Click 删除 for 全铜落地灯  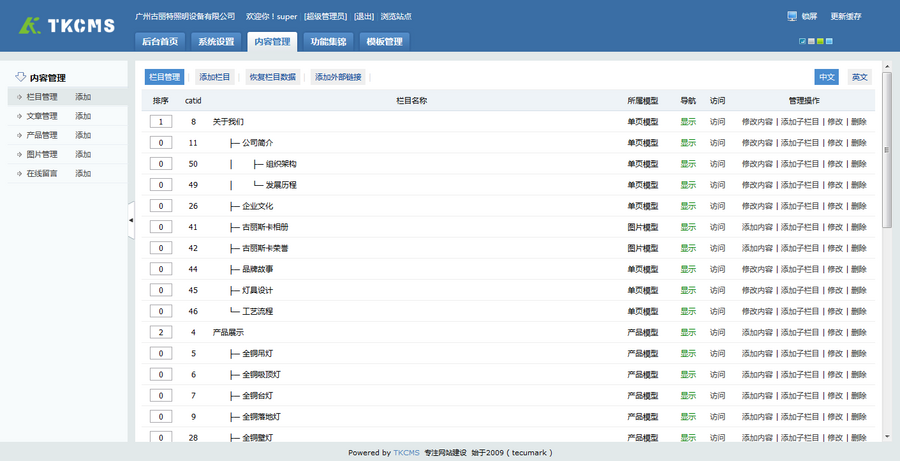(x=859, y=417)
